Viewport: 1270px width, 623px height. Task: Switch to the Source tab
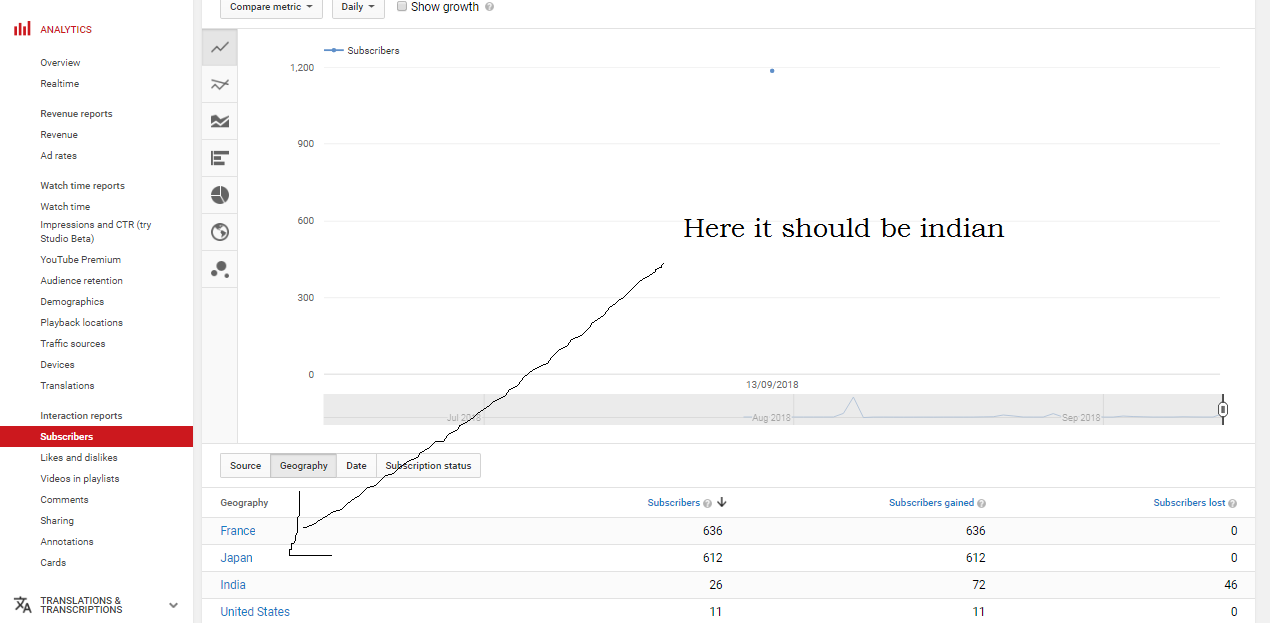point(245,466)
